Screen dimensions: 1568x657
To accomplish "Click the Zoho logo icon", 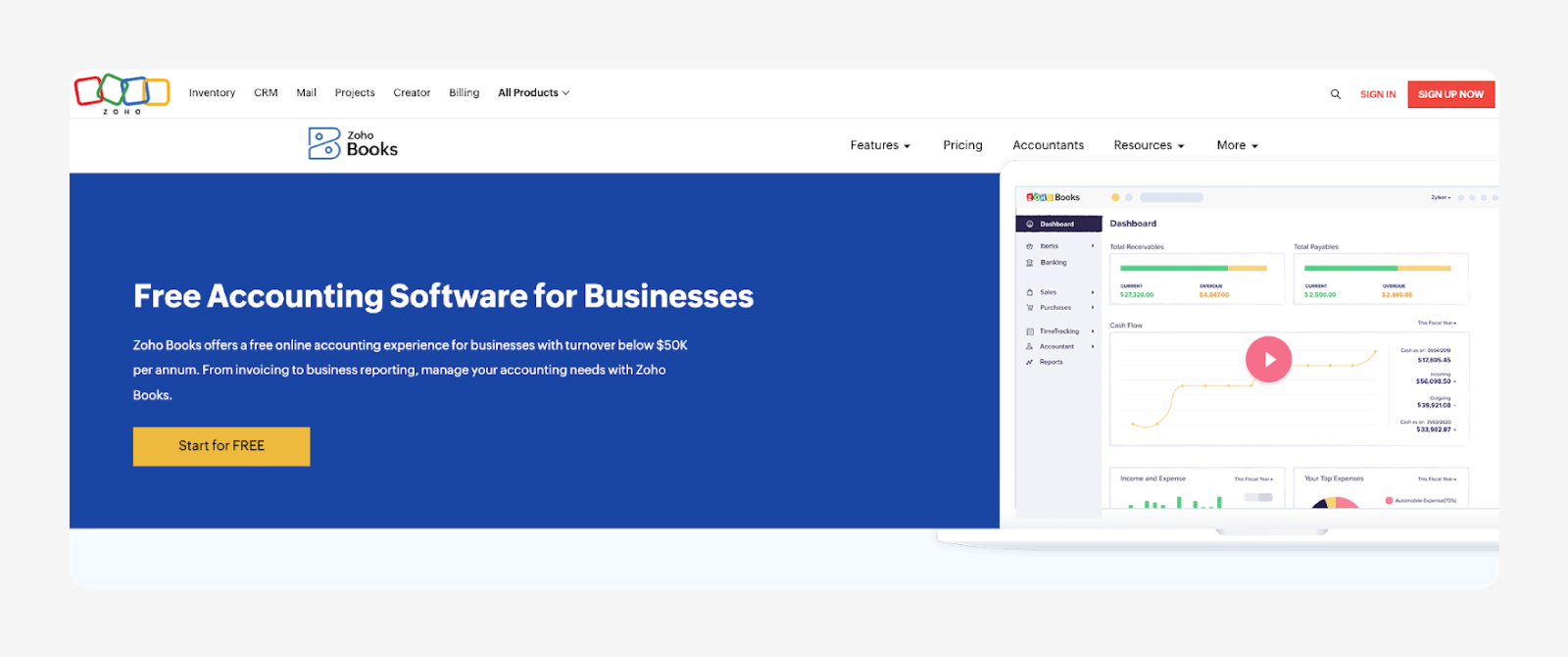I will pos(122,92).
